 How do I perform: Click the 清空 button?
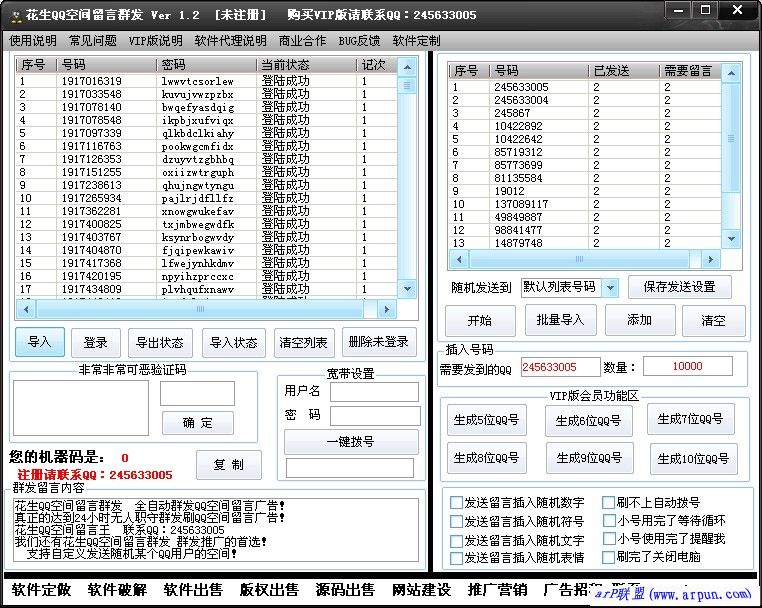(713, 320)
